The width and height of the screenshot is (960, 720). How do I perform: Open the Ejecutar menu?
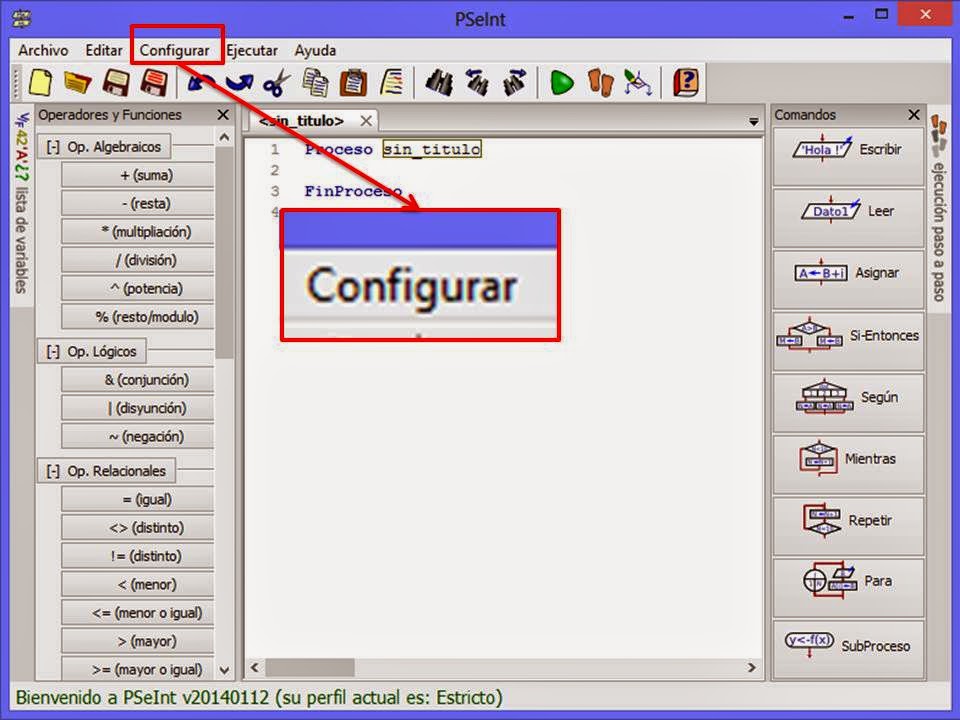point(252,50)
